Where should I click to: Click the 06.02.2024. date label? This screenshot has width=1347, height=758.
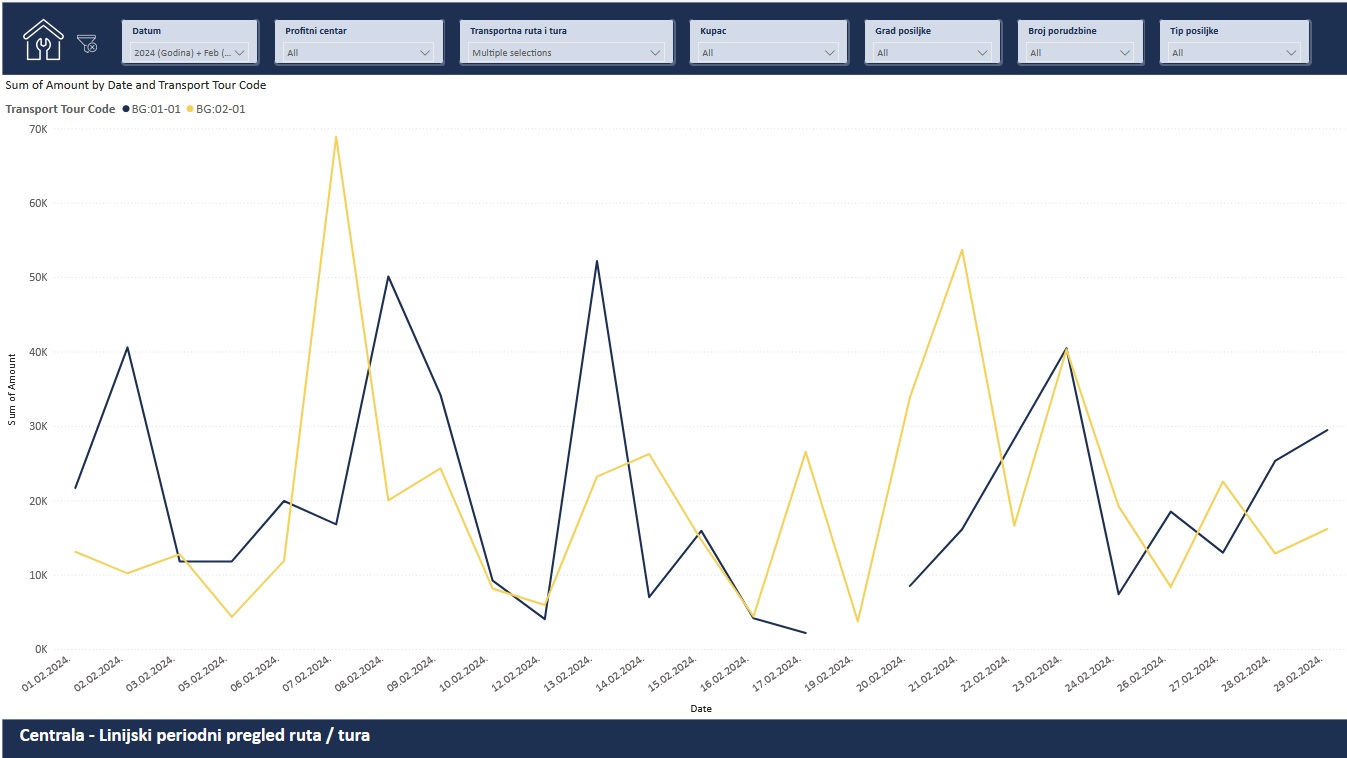[256, 675]
